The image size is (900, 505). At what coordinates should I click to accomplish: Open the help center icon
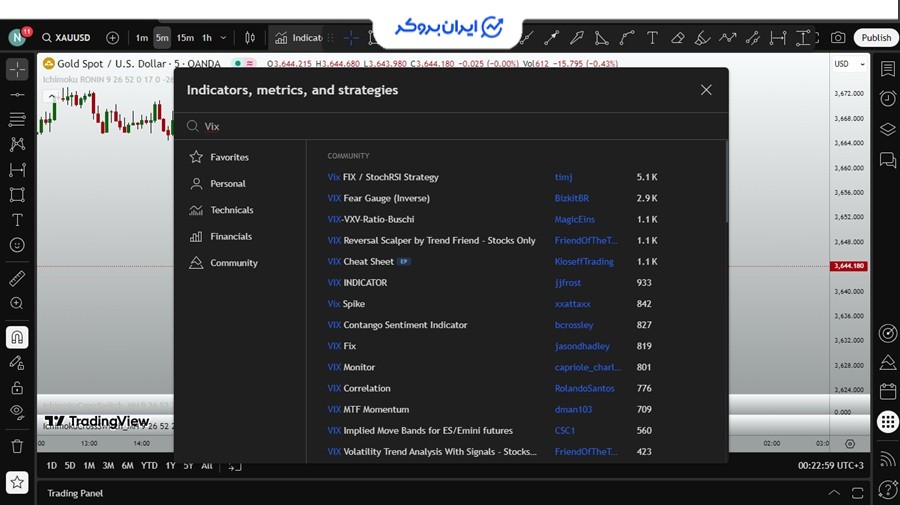tap(887, 490)
